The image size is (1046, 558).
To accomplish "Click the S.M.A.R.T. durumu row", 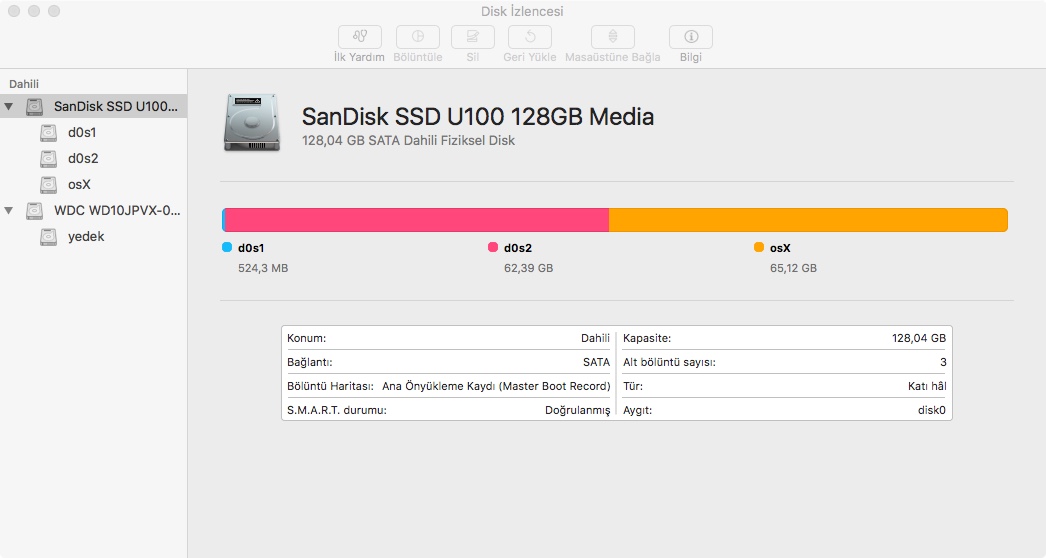I will coord(447,410).
